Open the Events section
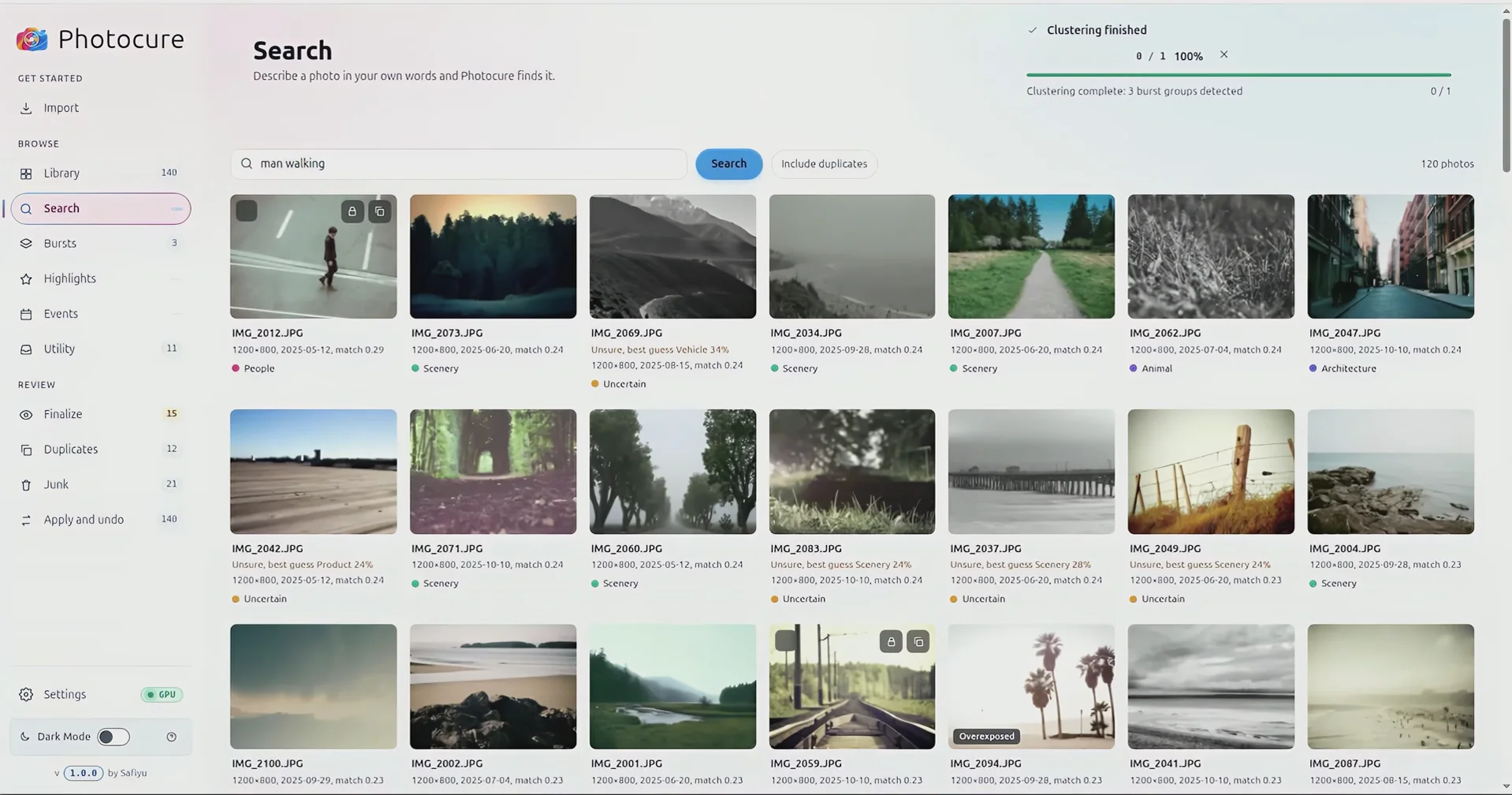Viewport: 1512px width, 795px height. [100, 313]
